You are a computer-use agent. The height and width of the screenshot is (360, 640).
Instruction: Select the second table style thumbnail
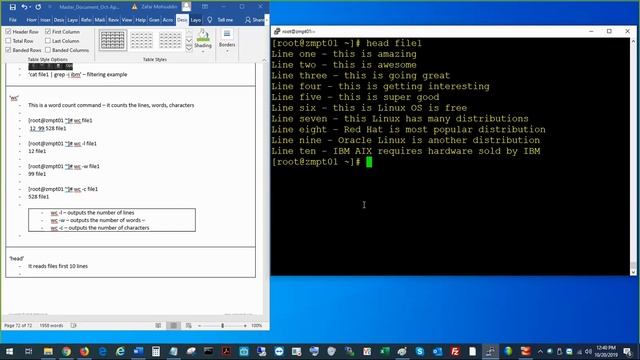[141, 40]
